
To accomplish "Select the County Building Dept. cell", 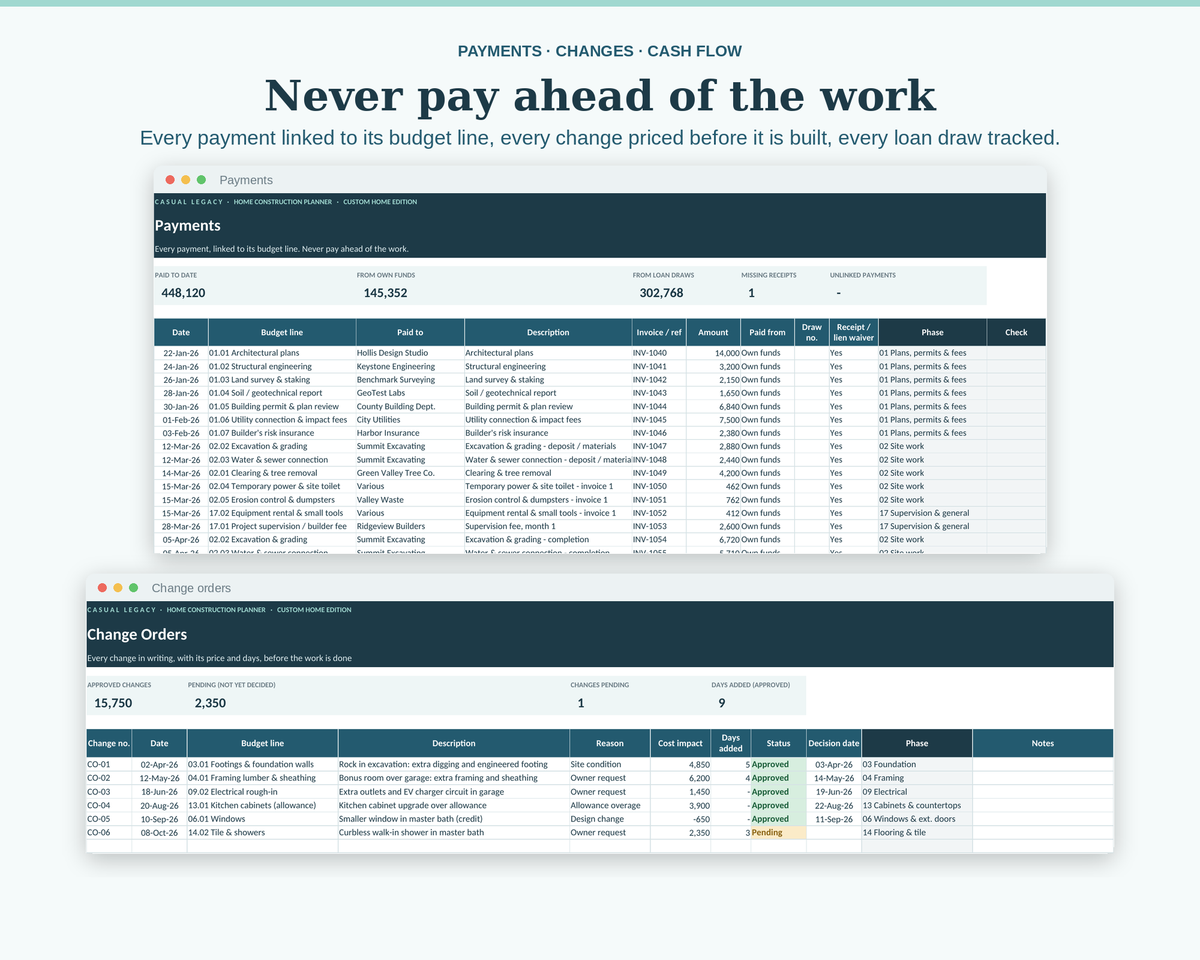I will click(x=410, y=406).
